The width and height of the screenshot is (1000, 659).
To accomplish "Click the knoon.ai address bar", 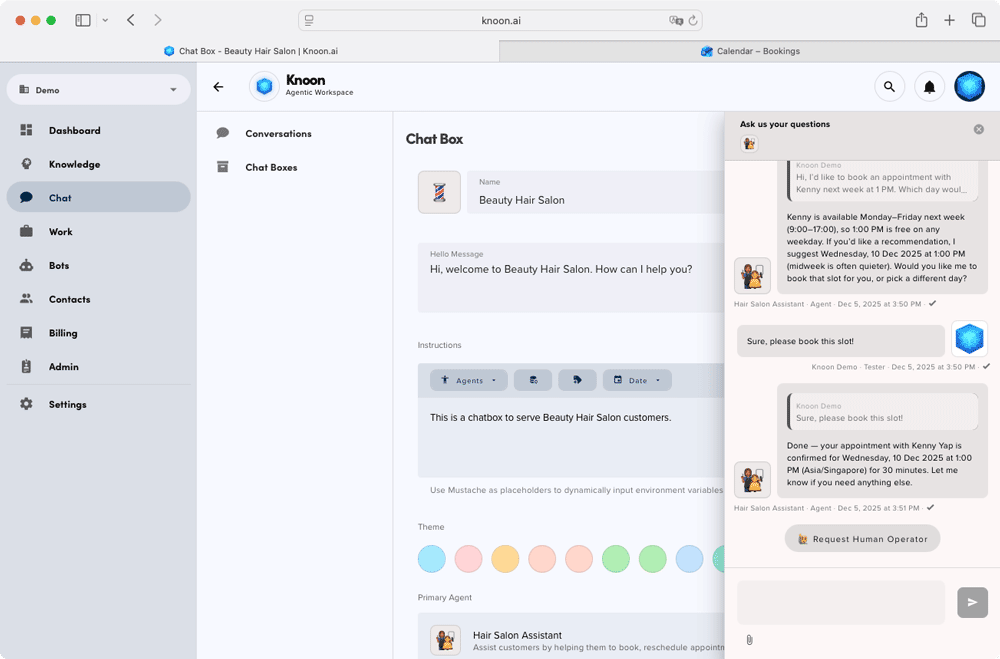I will tap(501, 20).
